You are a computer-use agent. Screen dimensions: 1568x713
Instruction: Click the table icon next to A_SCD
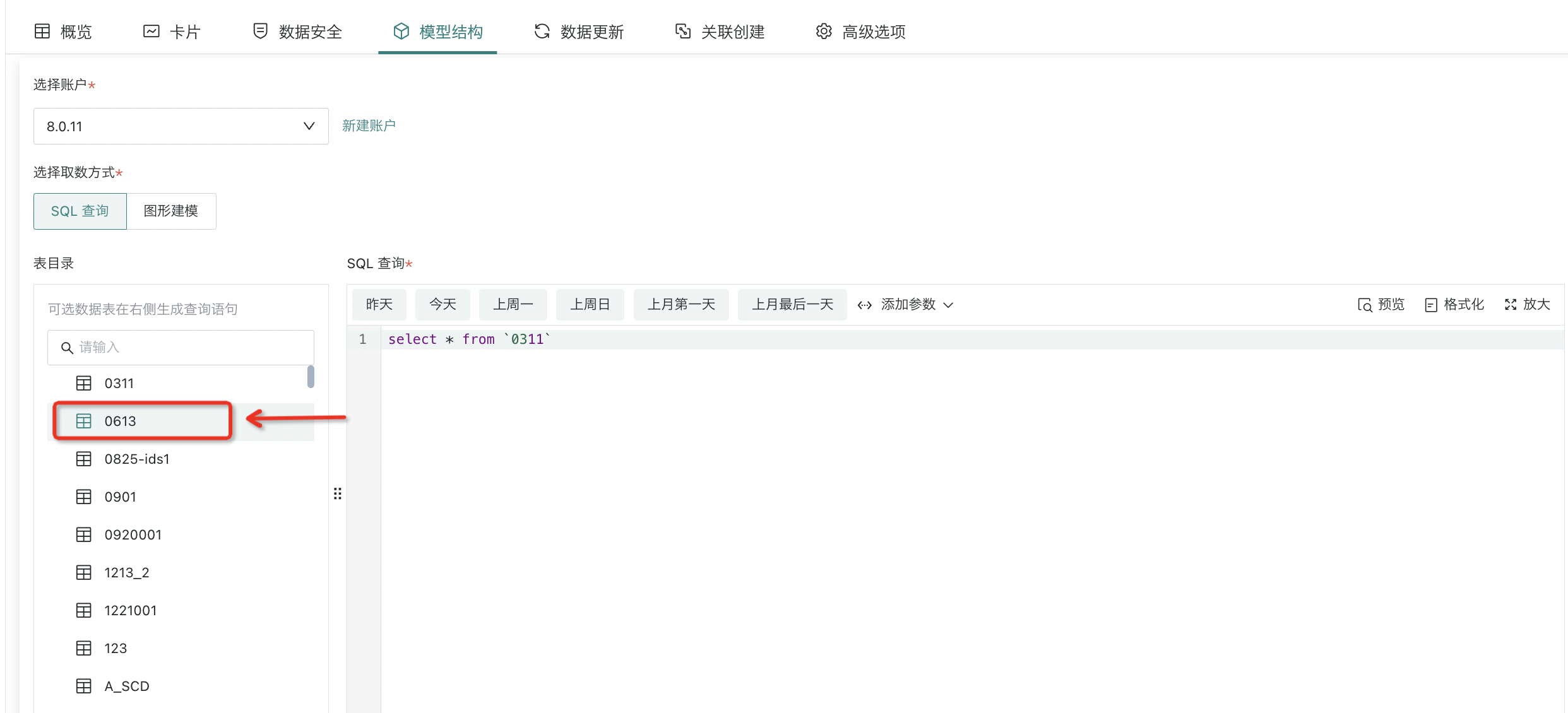click(x=84, y=686)
